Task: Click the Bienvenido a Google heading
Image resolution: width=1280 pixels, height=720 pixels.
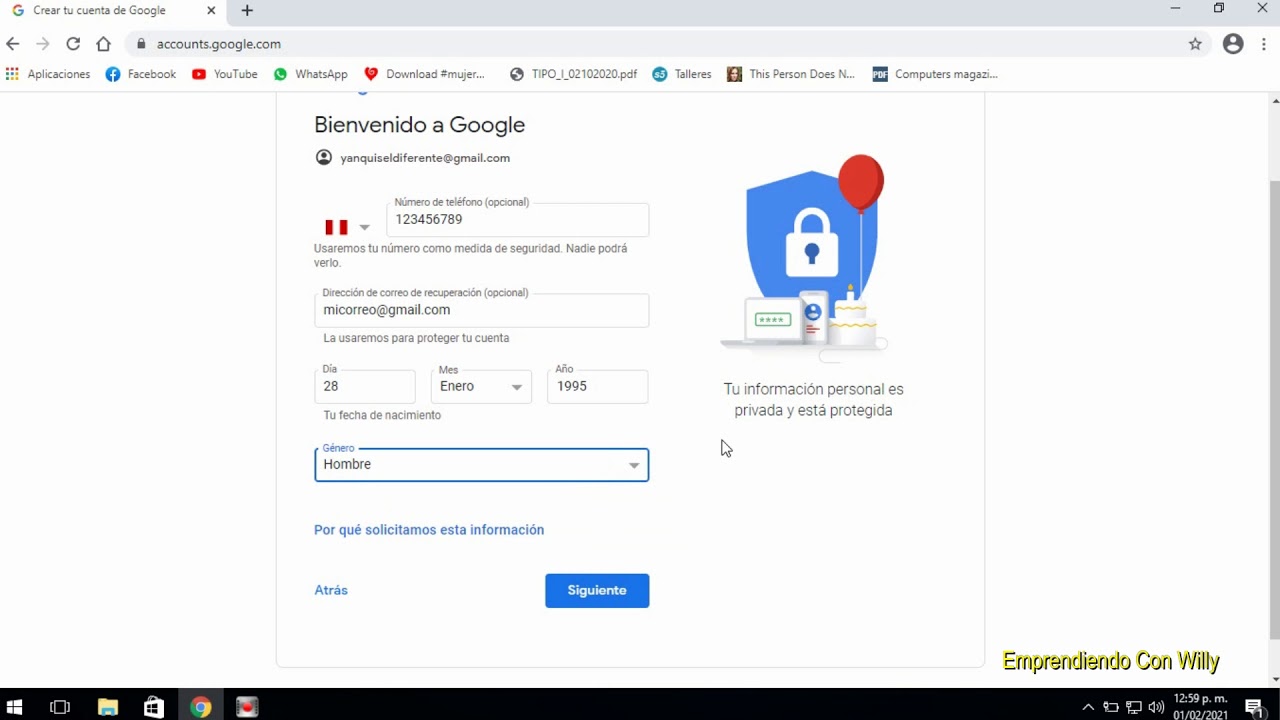Action: pos(419,125)
